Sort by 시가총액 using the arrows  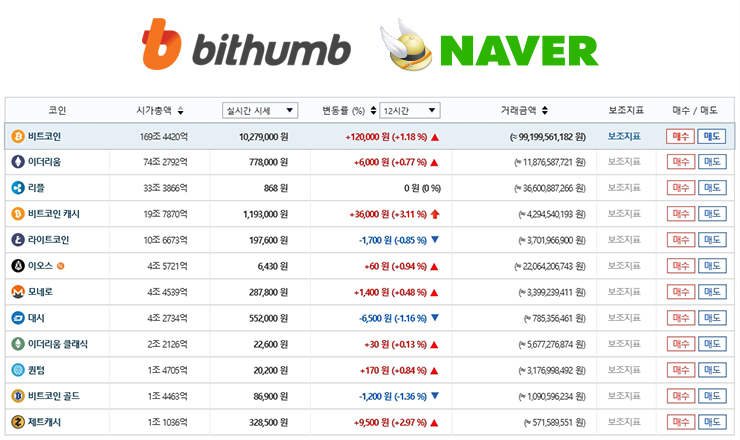point(180,111)
